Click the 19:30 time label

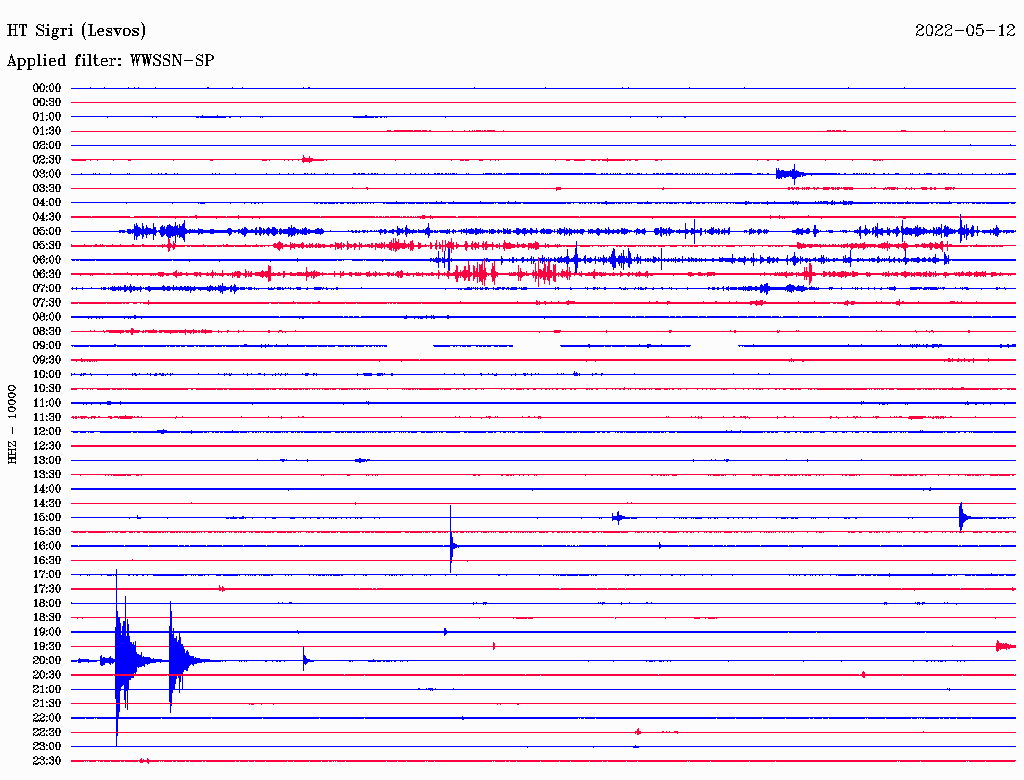point(47,646)
